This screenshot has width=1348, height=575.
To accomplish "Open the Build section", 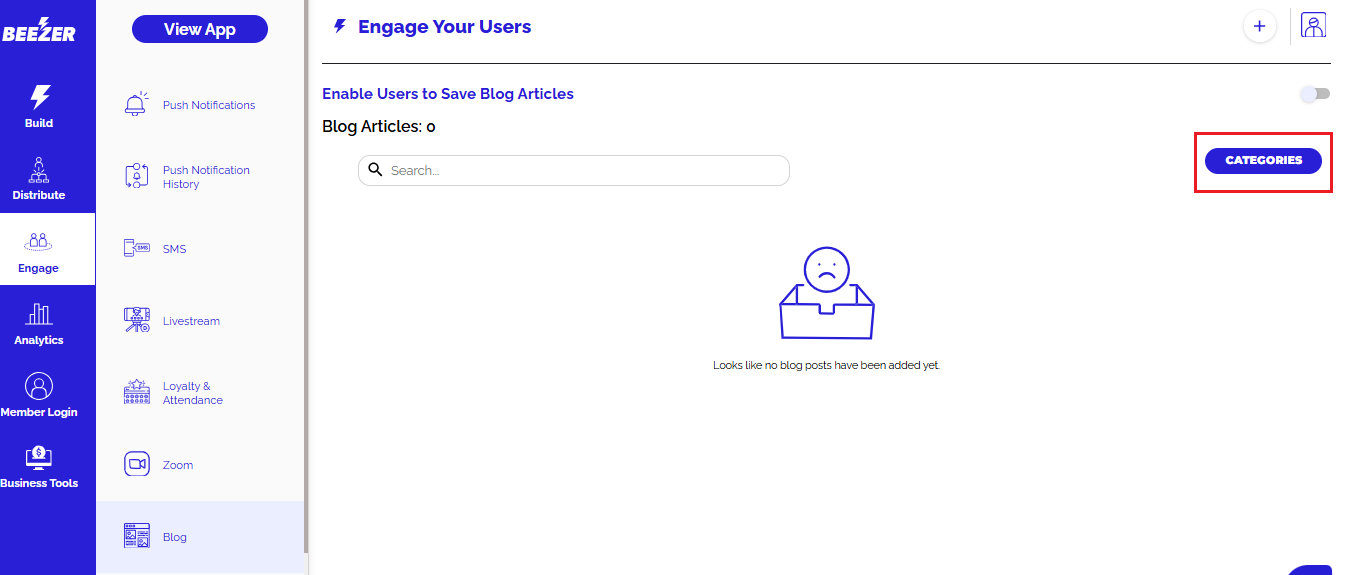I will pyautogui.click(x=39, y=107).
